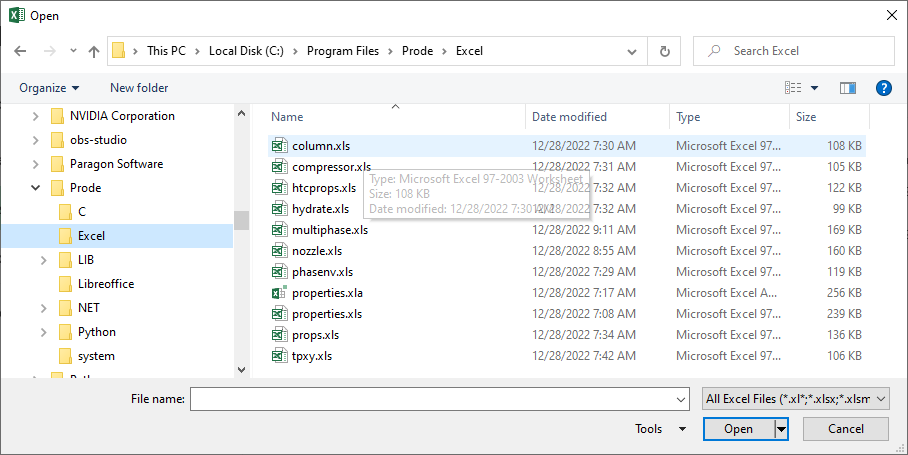Click the search magnifier icon
The width and height of the screenshot is (908, 455).
pyautogui.click(x=715, y=51)
